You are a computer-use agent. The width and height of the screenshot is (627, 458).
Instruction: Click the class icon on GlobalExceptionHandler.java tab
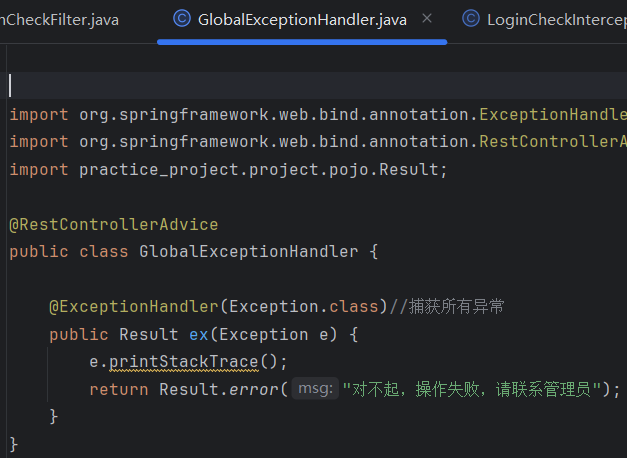click(x=182, y=19)
